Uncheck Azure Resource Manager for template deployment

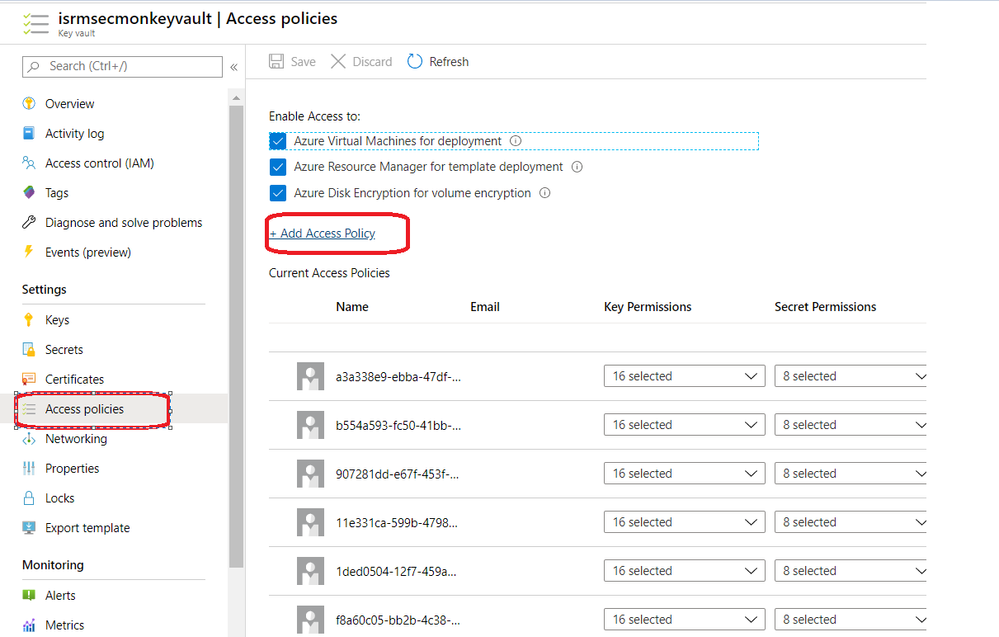(278, 167)
